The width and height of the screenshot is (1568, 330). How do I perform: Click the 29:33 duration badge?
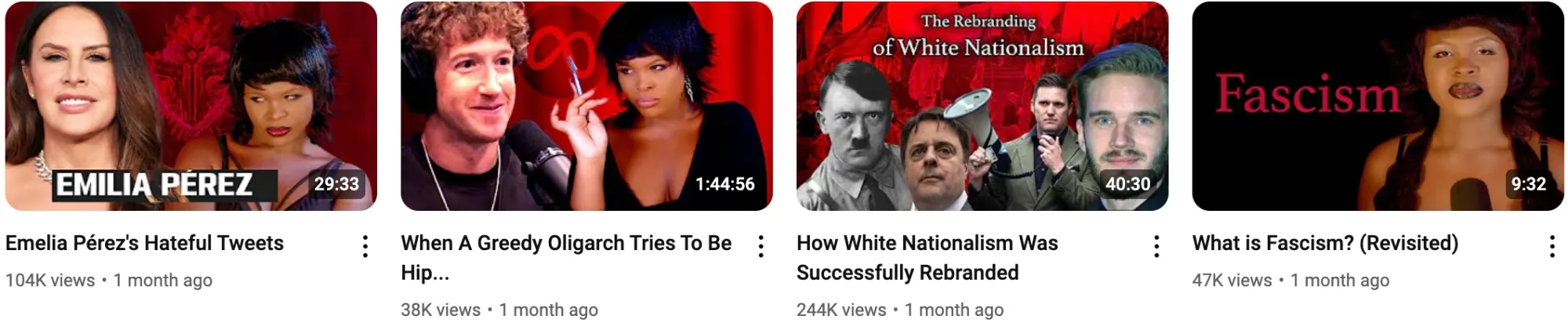pos(336,184)
